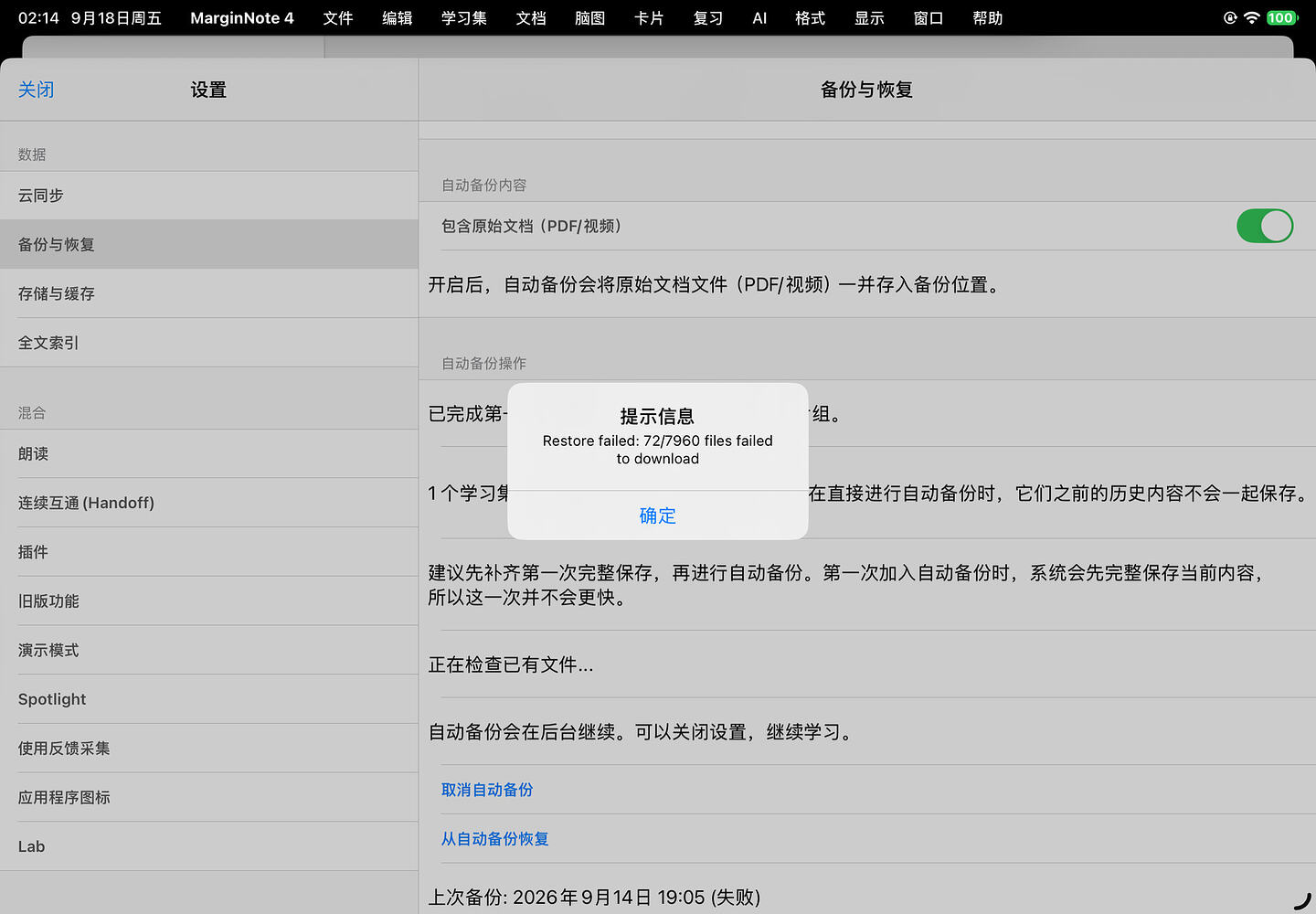Click 从自动备份恢复 link
The image size is (1316, 914).
click(x=494, y=839)
